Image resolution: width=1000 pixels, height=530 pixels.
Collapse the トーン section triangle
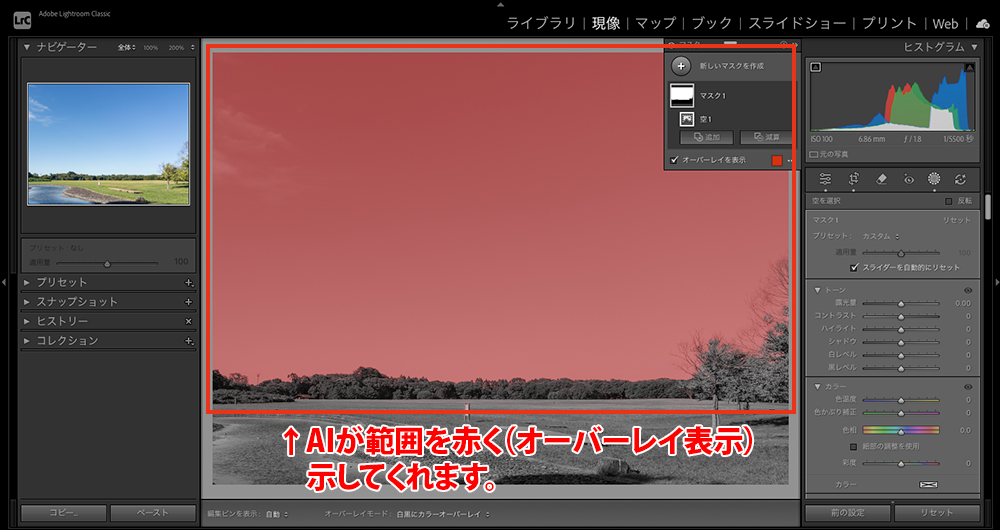tap(818, 290)
